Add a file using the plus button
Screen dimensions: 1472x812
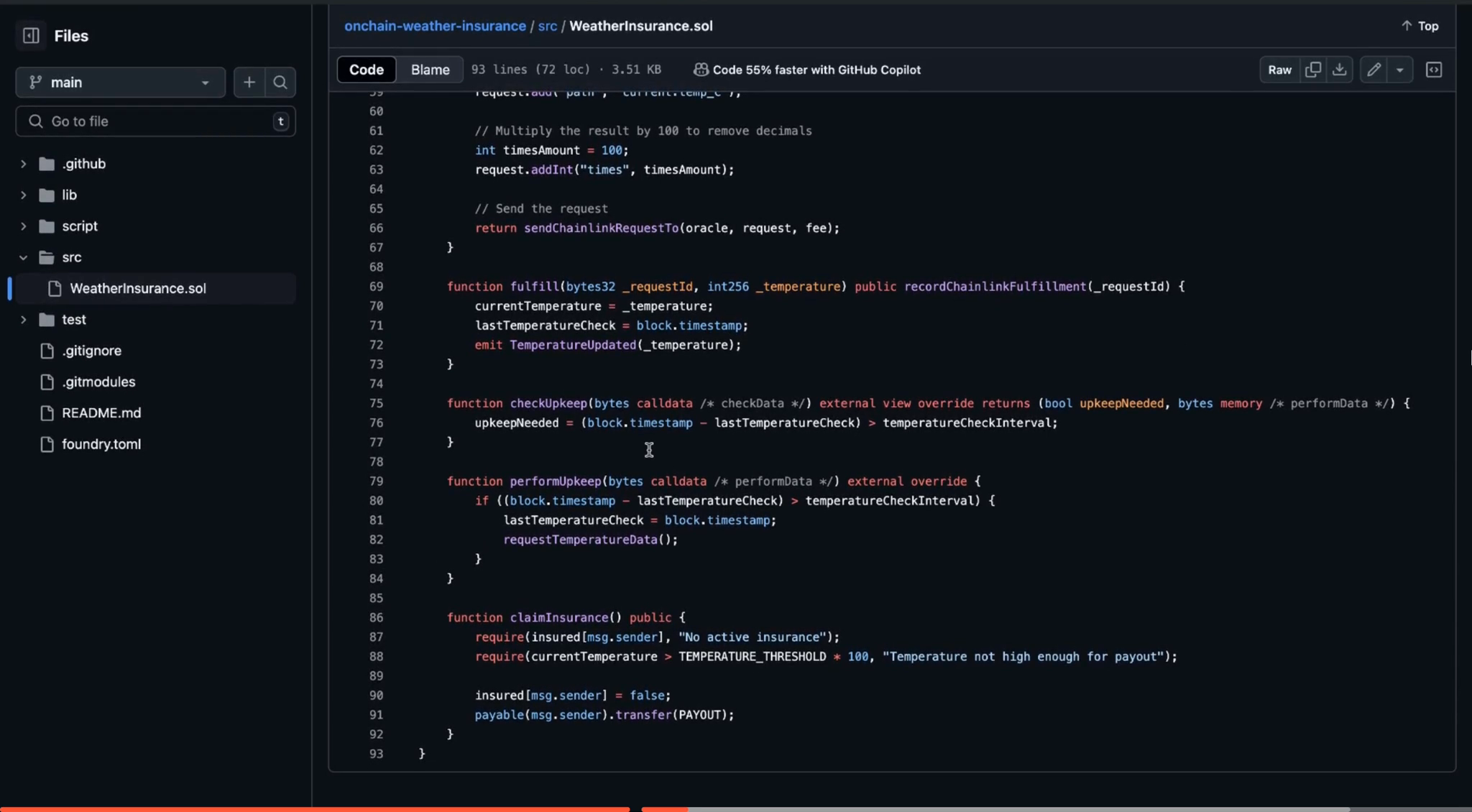(249, 82)
